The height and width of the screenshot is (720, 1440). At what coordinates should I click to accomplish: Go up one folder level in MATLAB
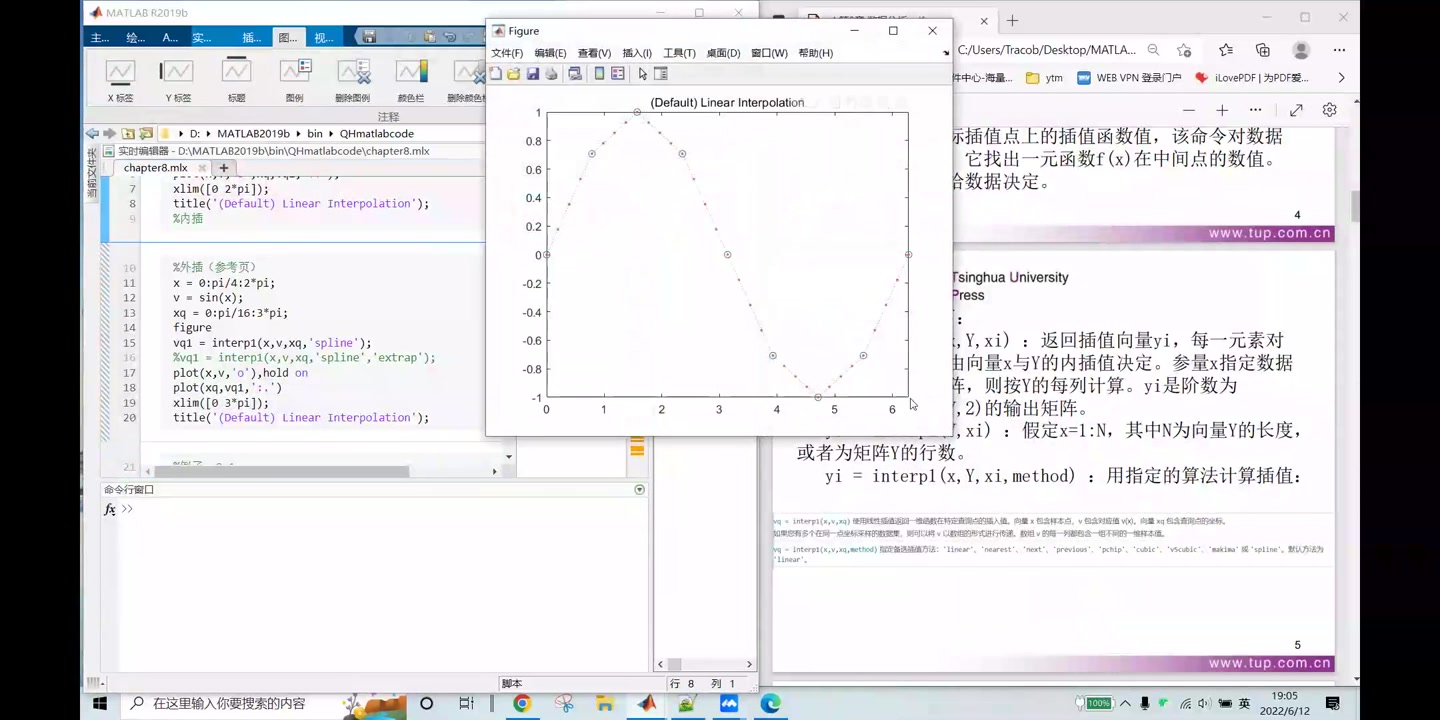pyautogui.click(x=128, y=133)
